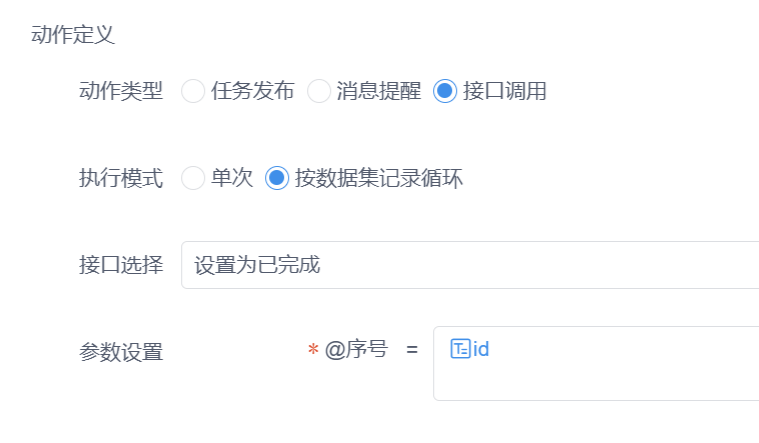The height and width of the screenshot is (443, 759).
Task: Click the 执行模式 field label
Action: [121, 178]
